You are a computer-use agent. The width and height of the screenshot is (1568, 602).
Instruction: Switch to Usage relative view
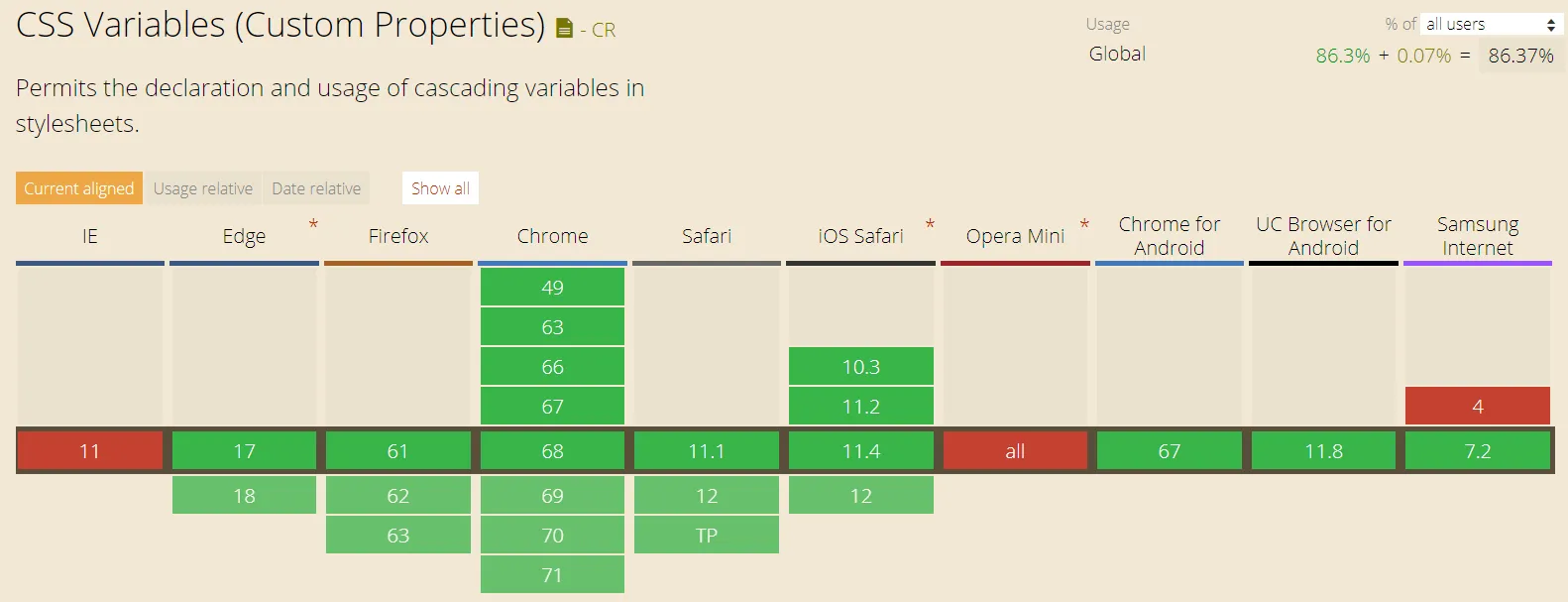point(203,187)
